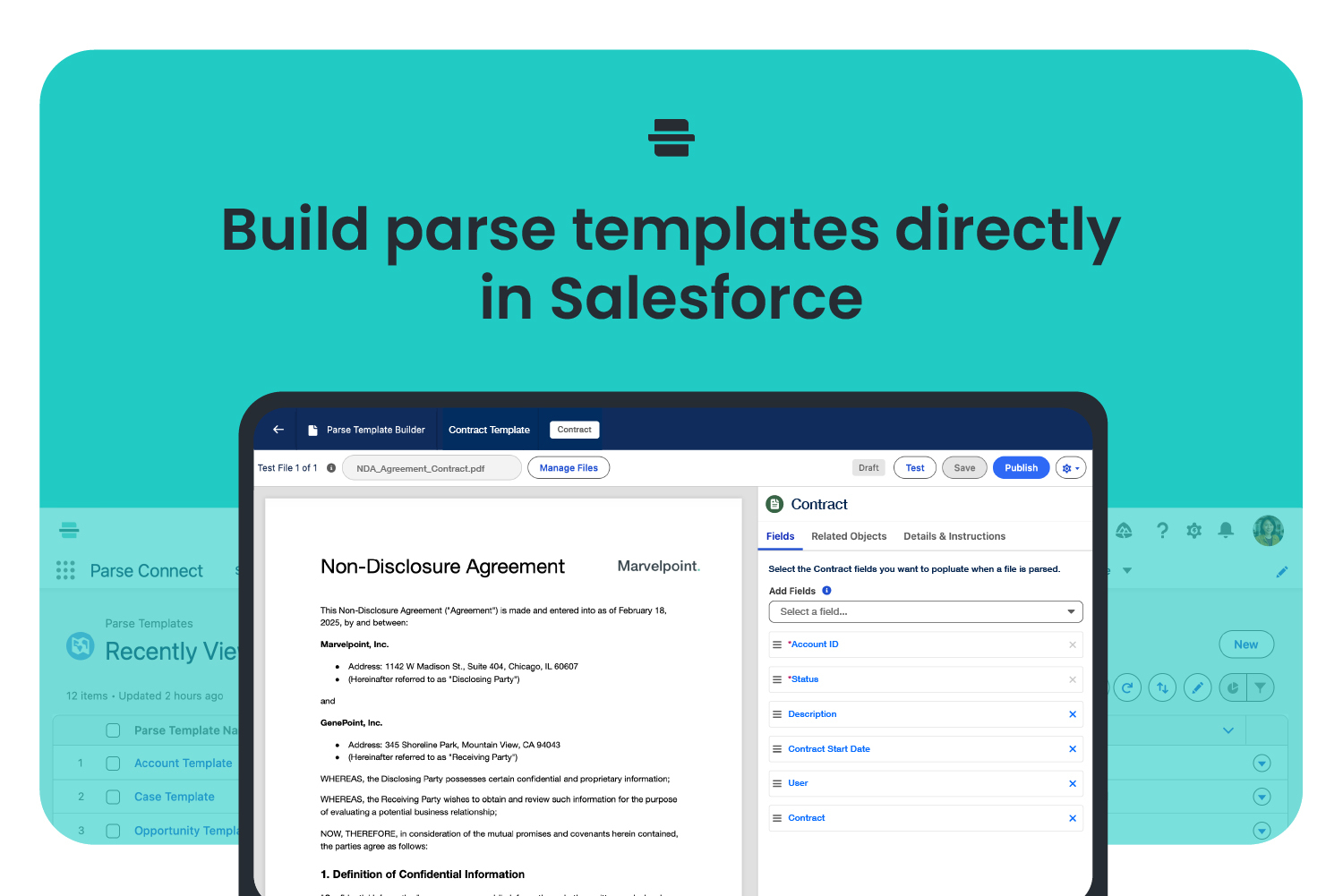1343x896 pixels.
Task: Click the Draft status badge
Action: [x=868, y=468]
